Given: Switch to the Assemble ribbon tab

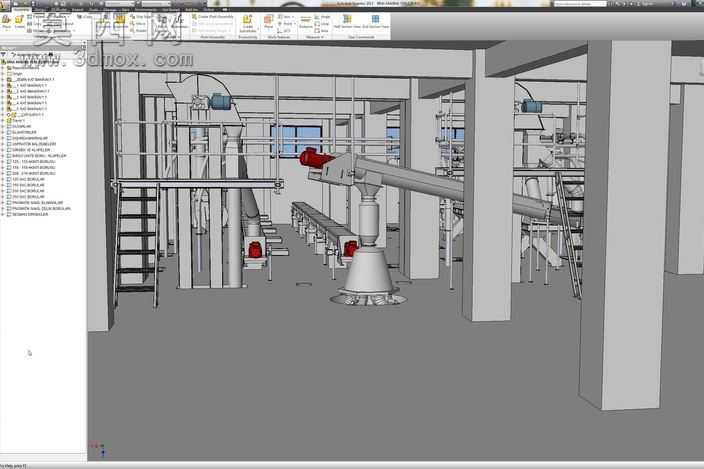Looking at the screenshot, I should [21, 9].
